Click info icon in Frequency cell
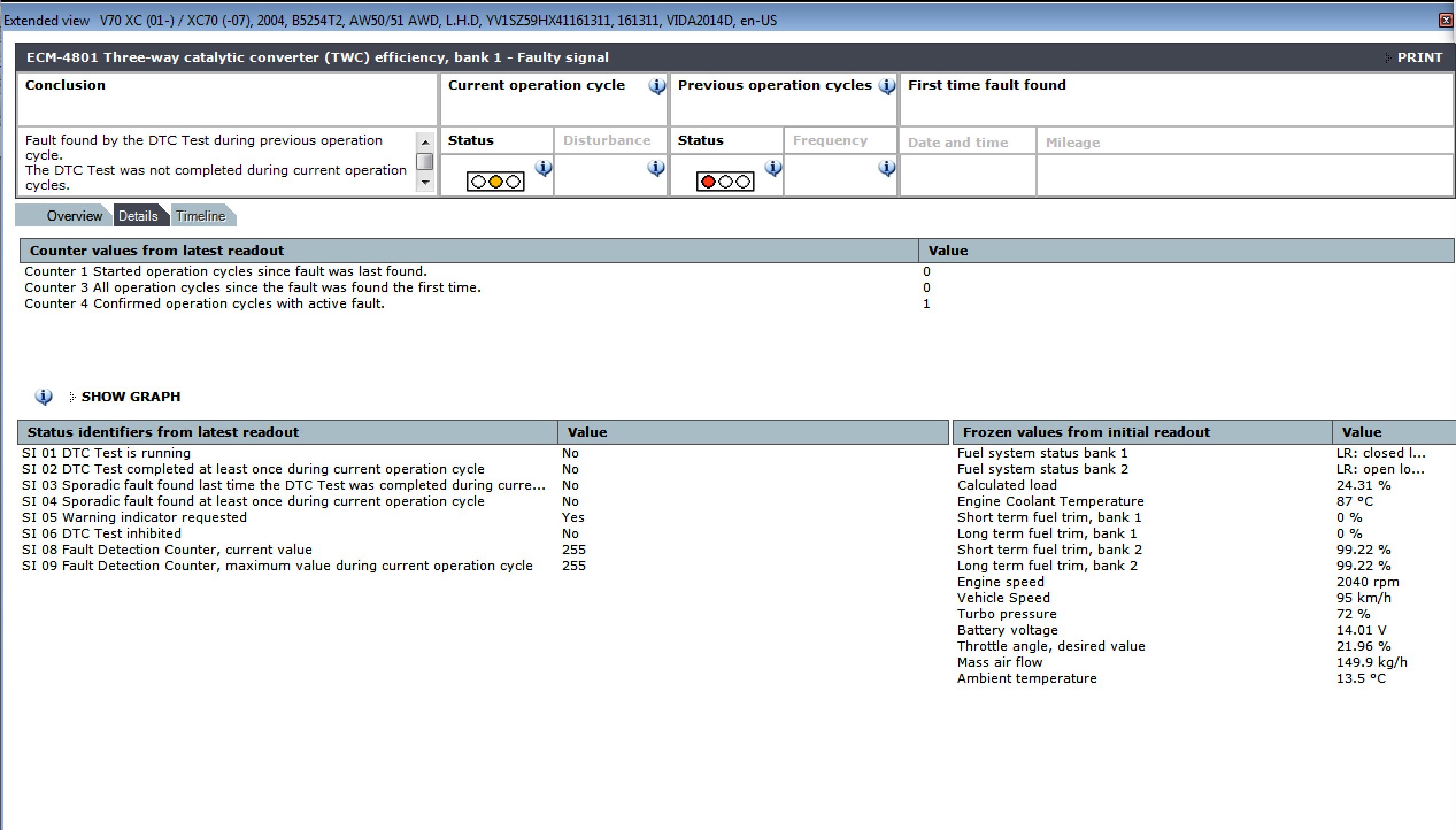Screen dimensions: 1456x830 tap(887, 168)
